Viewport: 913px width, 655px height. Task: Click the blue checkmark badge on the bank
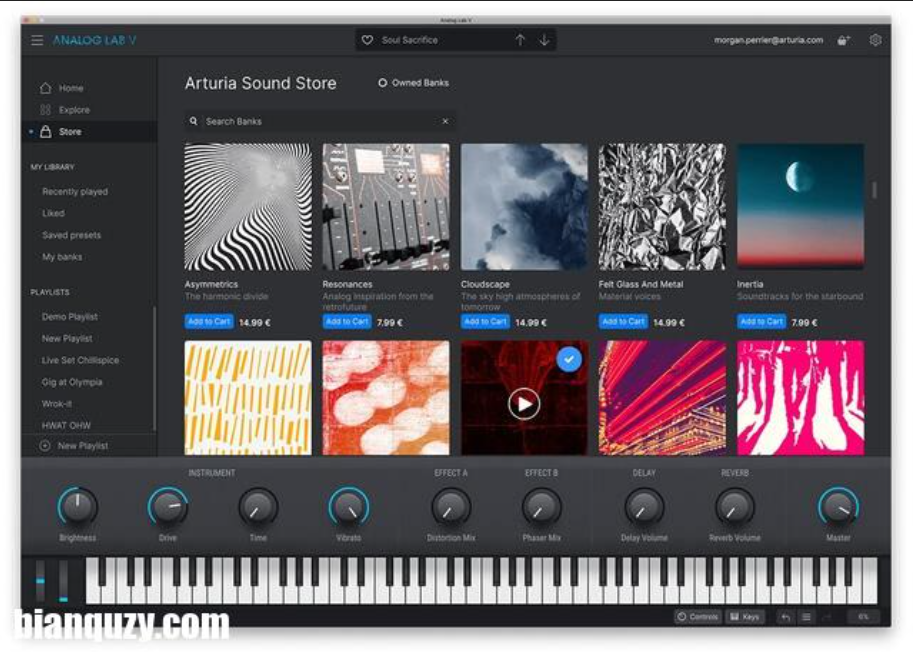(569, 359)
